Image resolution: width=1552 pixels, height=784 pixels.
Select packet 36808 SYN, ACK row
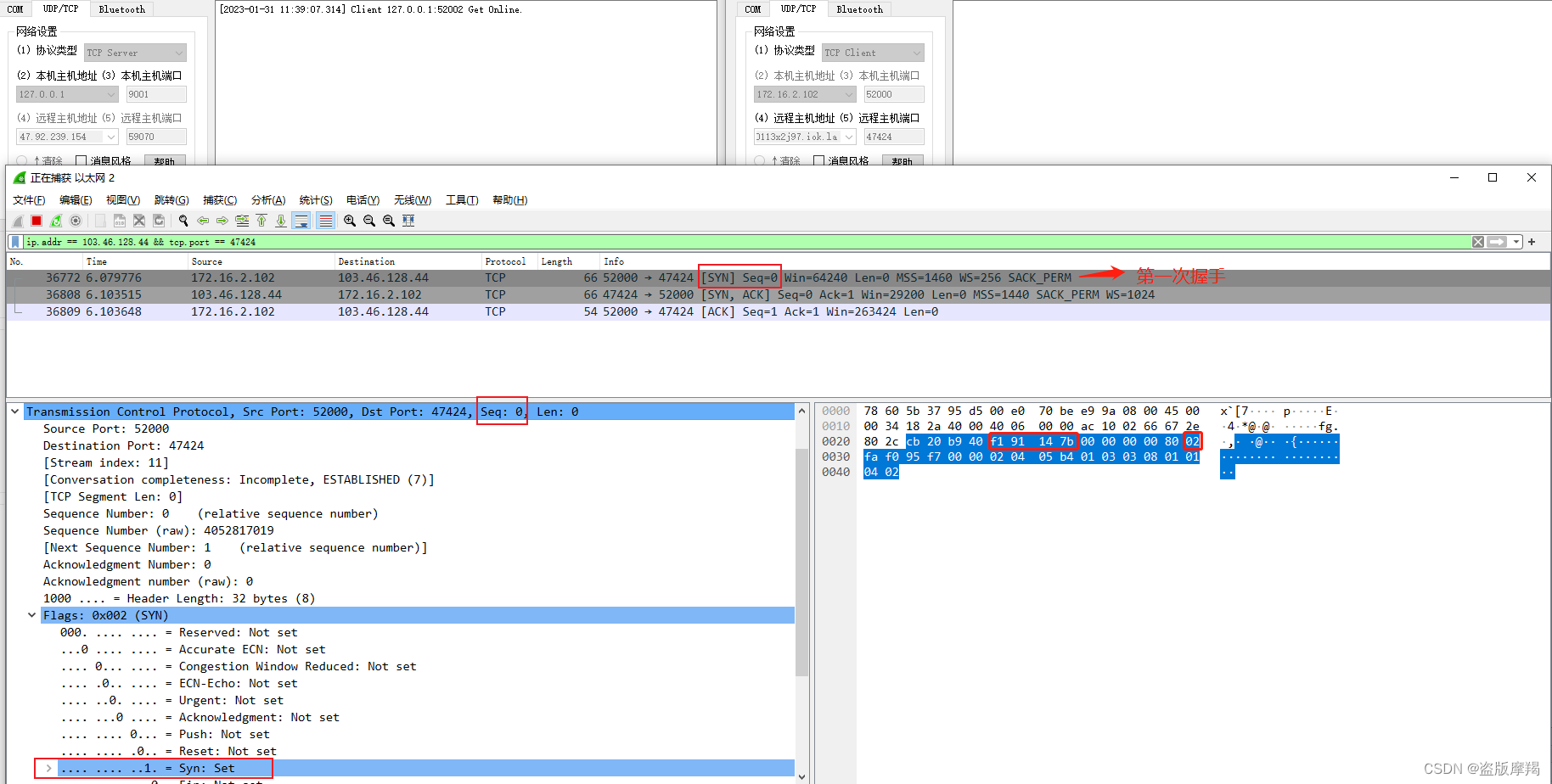(x=779, y=294)
